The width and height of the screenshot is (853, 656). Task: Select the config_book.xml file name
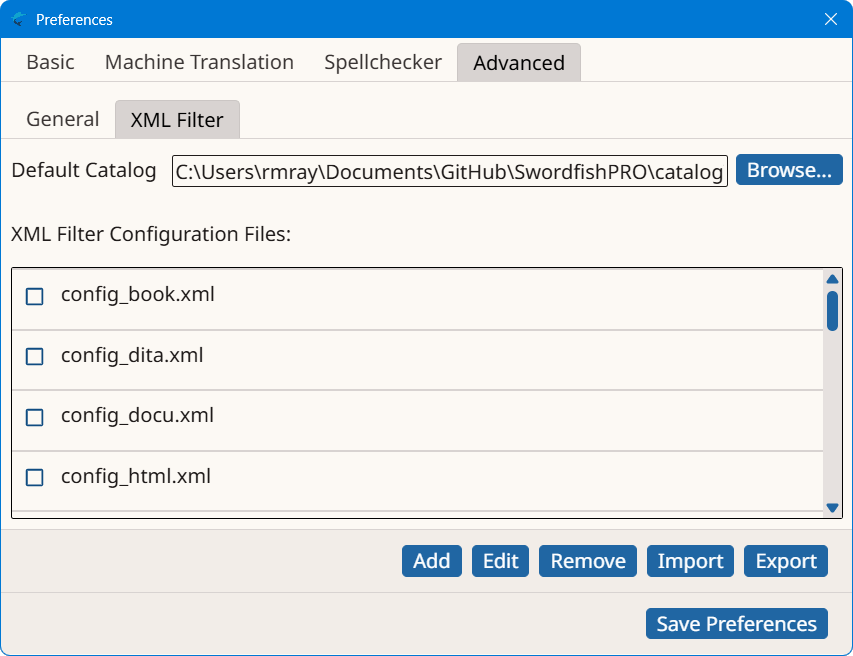click(138, 294)
